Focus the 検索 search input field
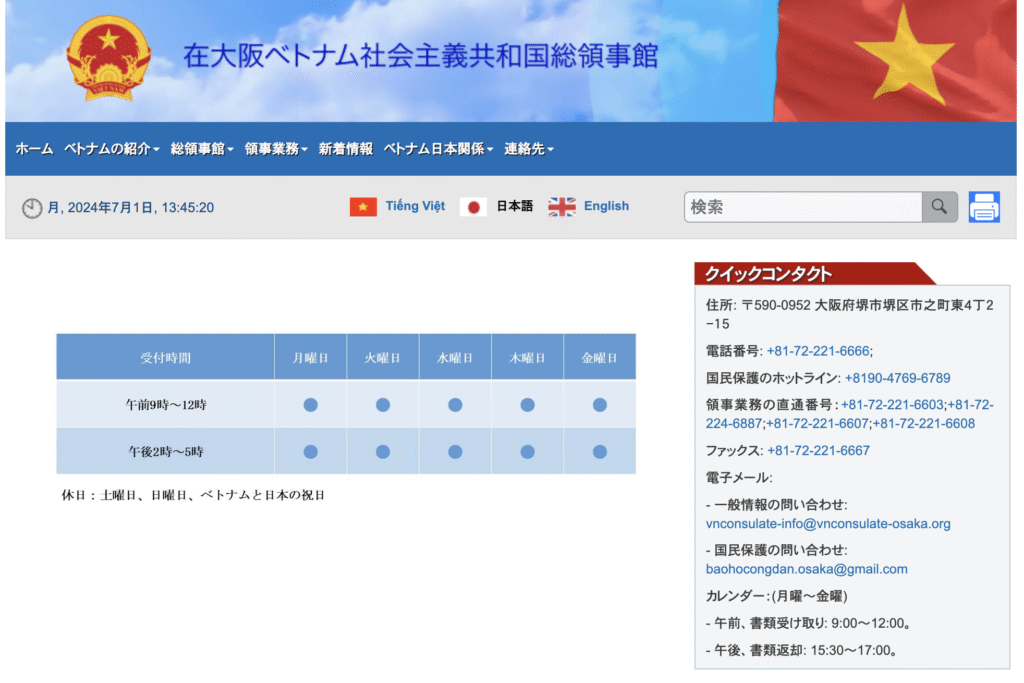Image resolution: width=1024 pixels, height=683 pixels. pos(802,207)
